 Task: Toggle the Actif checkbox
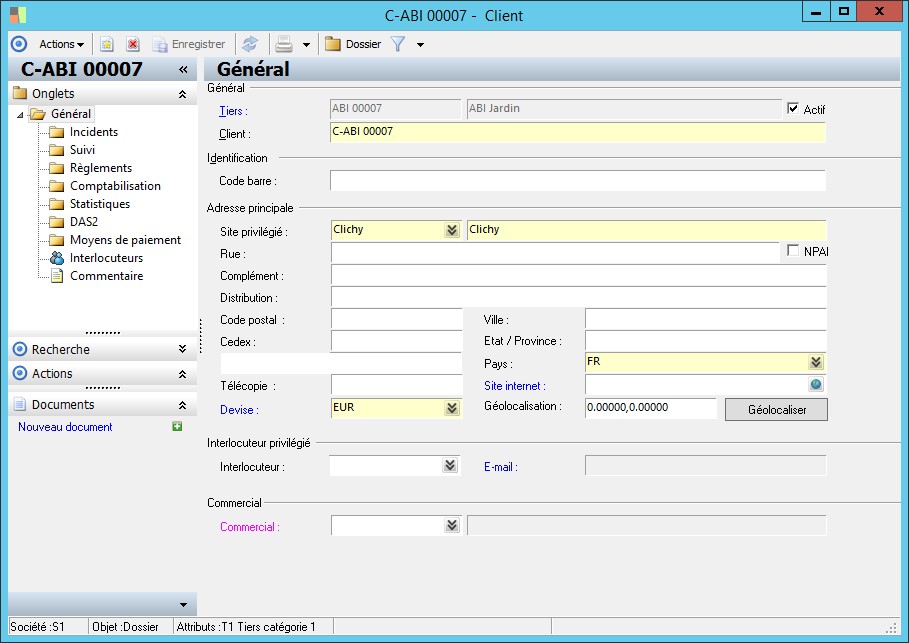click(794, 109)
